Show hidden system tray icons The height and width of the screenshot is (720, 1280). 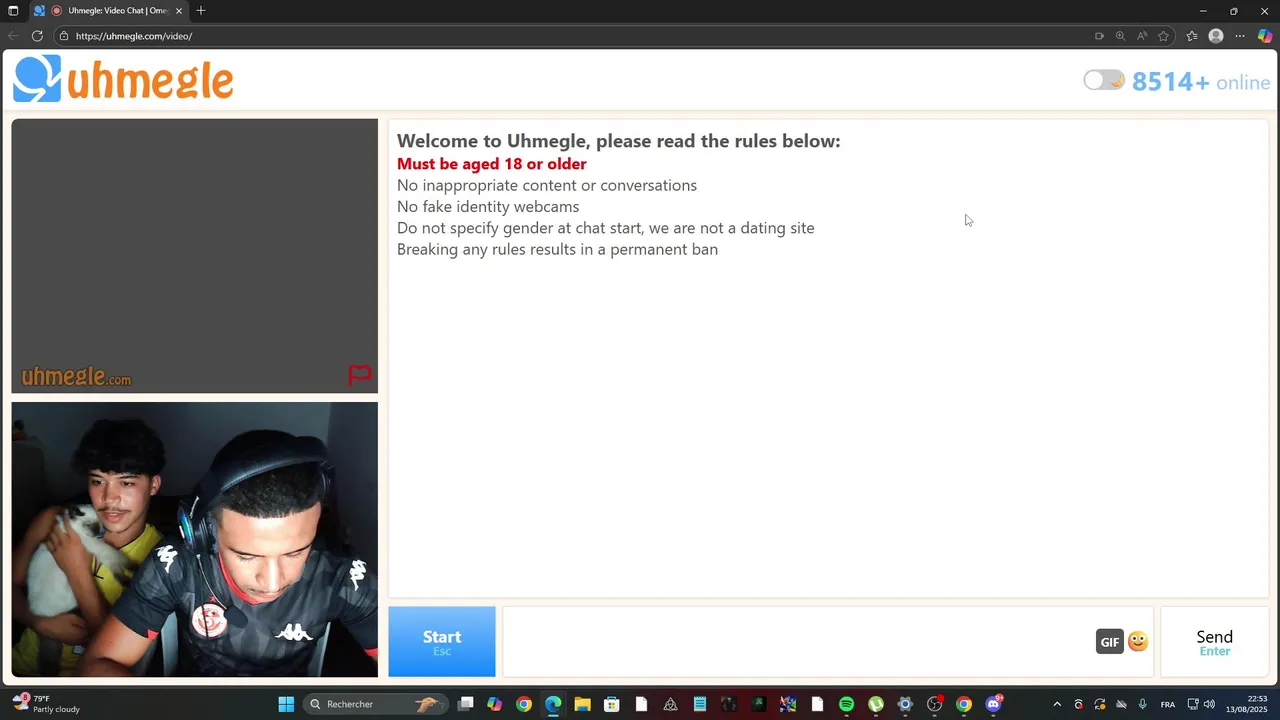coord(1057,704)
